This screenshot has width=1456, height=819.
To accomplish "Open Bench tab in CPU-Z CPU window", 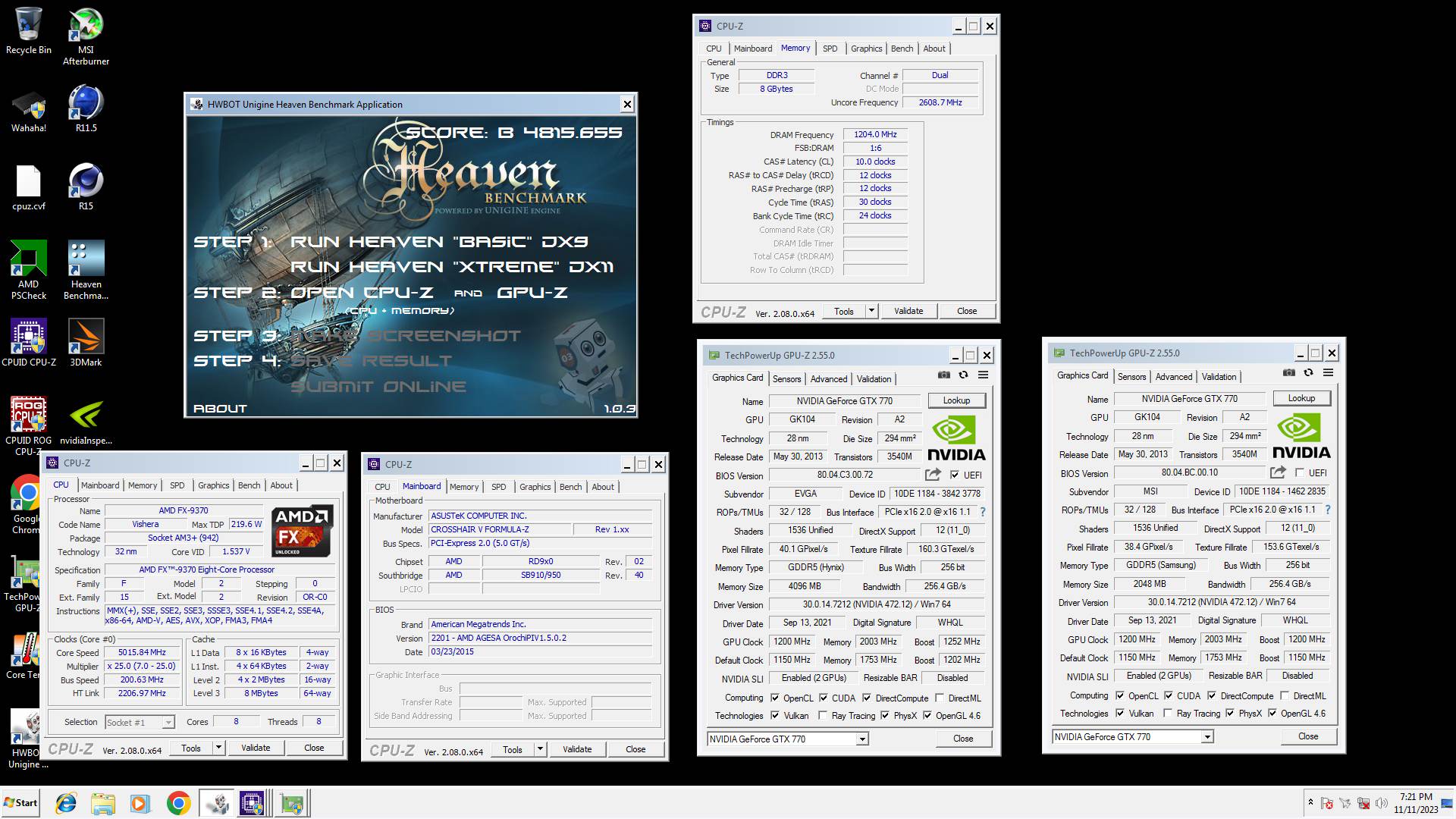I will 249,485.
